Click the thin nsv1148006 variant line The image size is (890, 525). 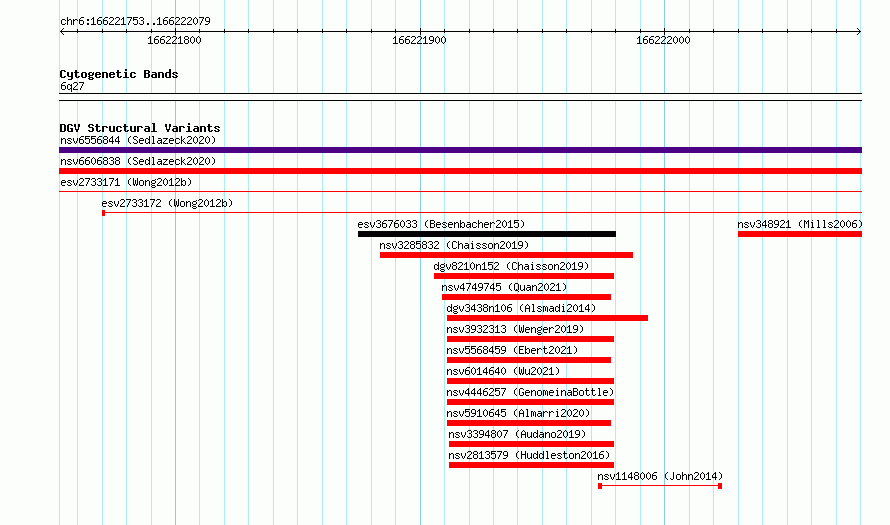click(x=660, y=486)
